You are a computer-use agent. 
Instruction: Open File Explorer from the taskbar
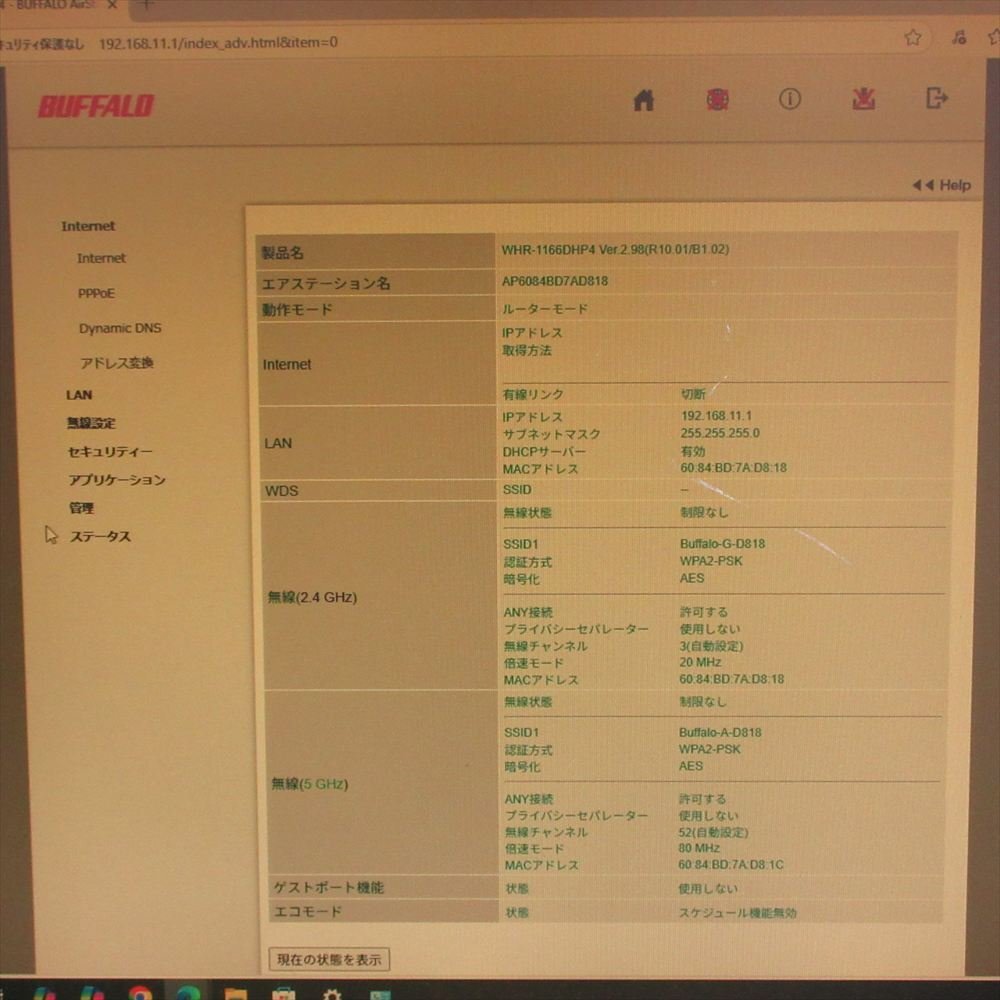236,994
